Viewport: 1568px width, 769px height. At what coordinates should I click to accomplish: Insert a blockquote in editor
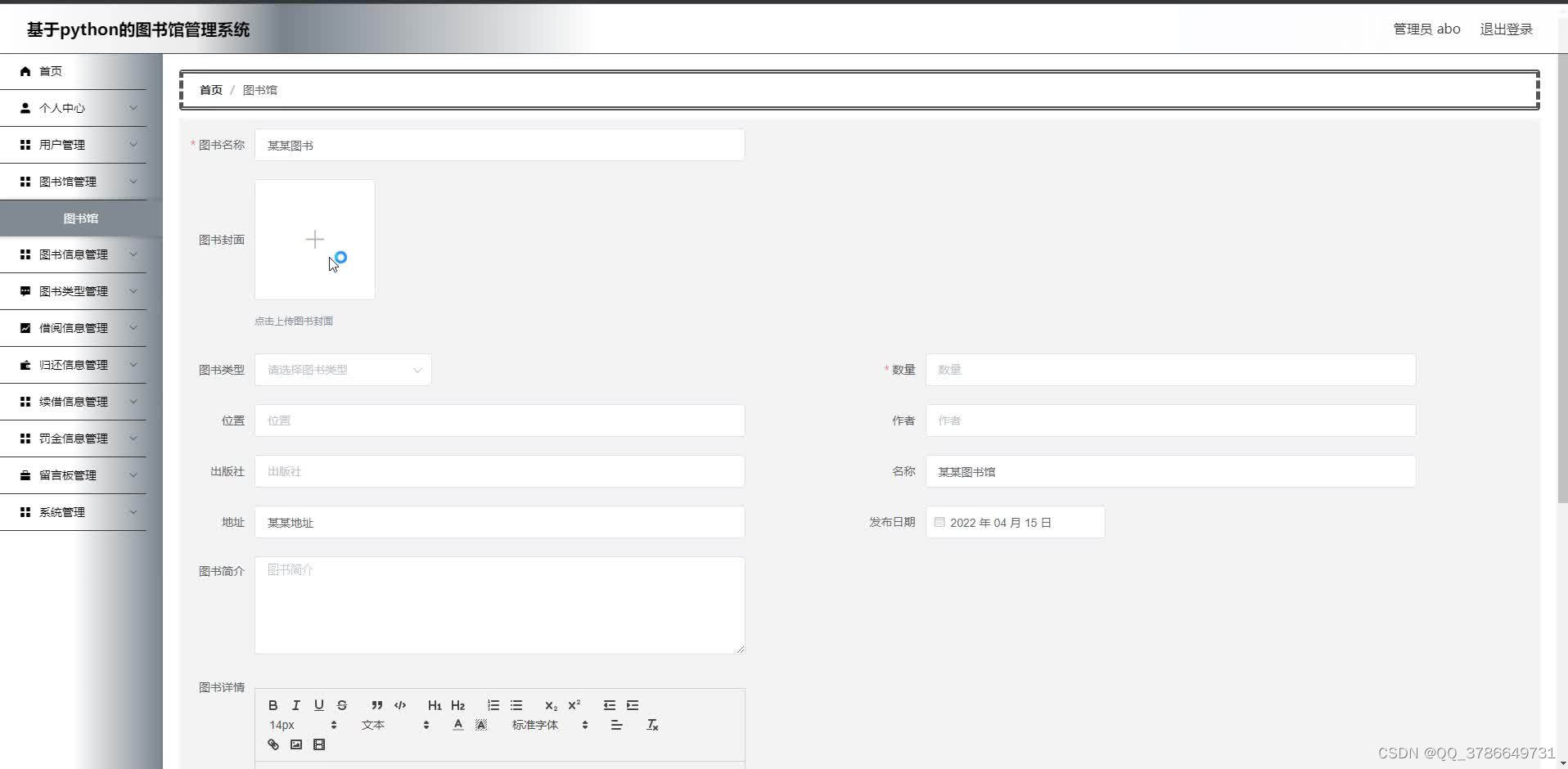376,705
